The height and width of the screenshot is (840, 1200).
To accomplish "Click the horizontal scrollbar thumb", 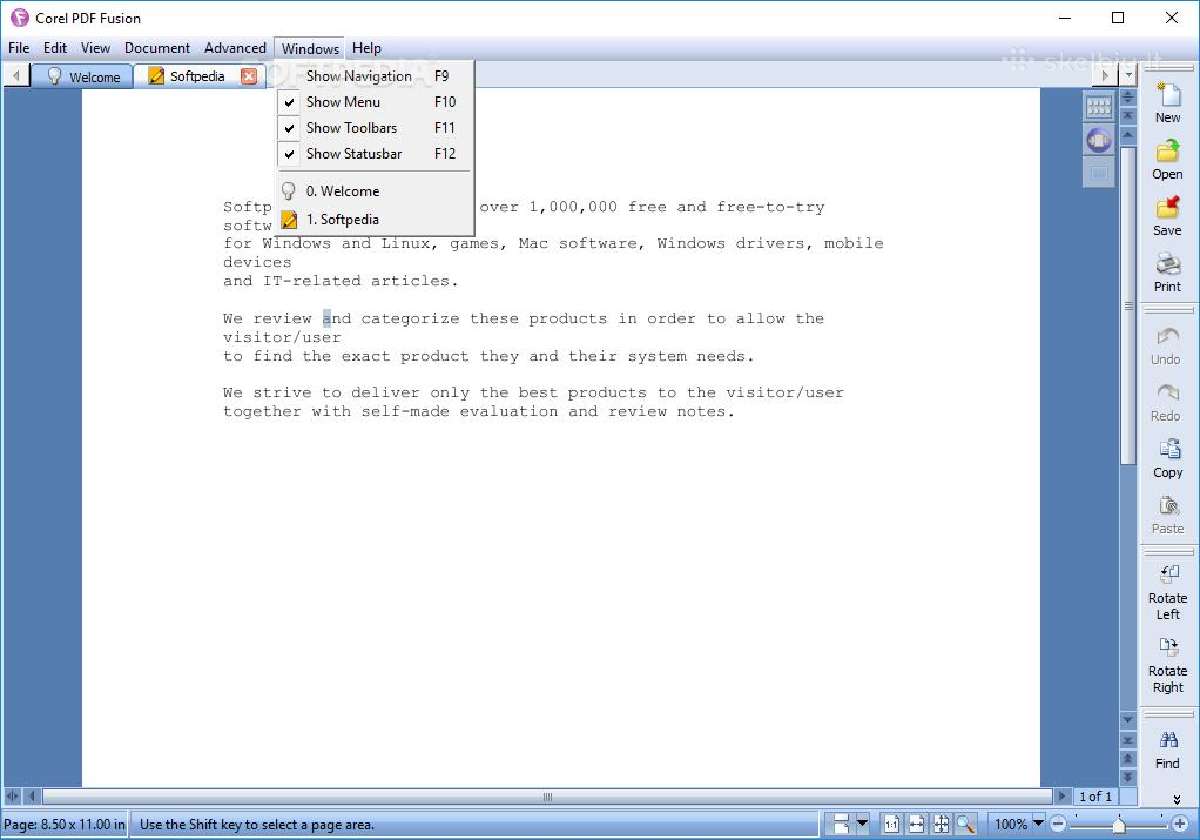I will pos(548,797).
